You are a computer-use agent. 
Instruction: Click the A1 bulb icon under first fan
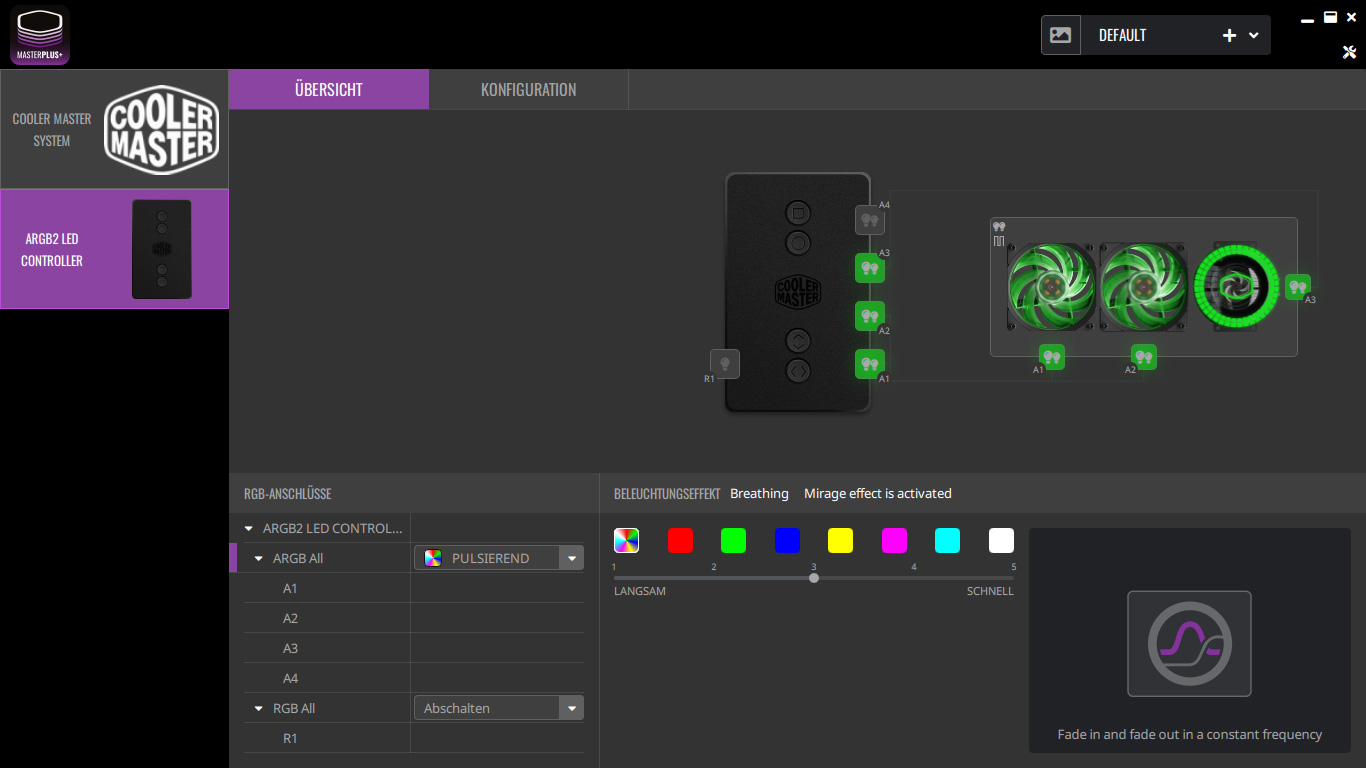[x=1051, y=357]
